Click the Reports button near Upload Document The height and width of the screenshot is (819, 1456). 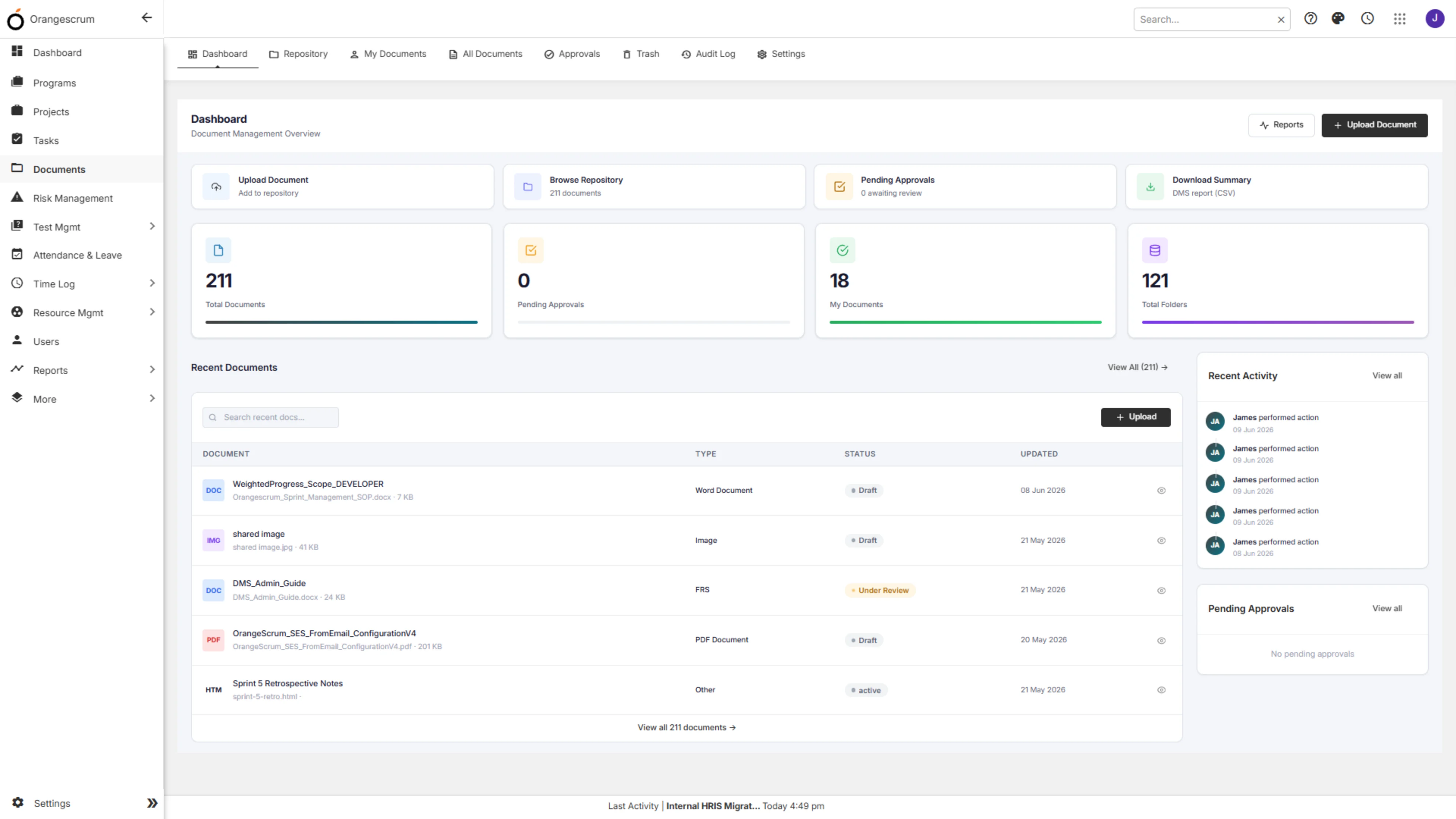pyautogui.click(x=1281, y=125)
